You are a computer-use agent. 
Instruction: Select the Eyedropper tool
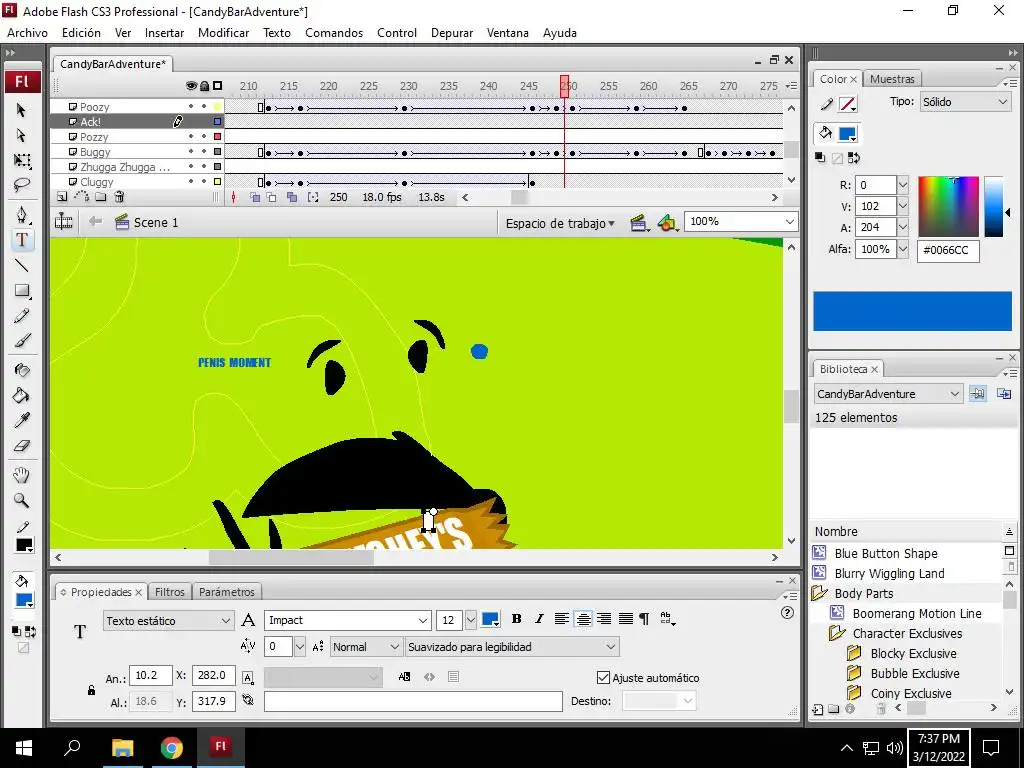22,420
